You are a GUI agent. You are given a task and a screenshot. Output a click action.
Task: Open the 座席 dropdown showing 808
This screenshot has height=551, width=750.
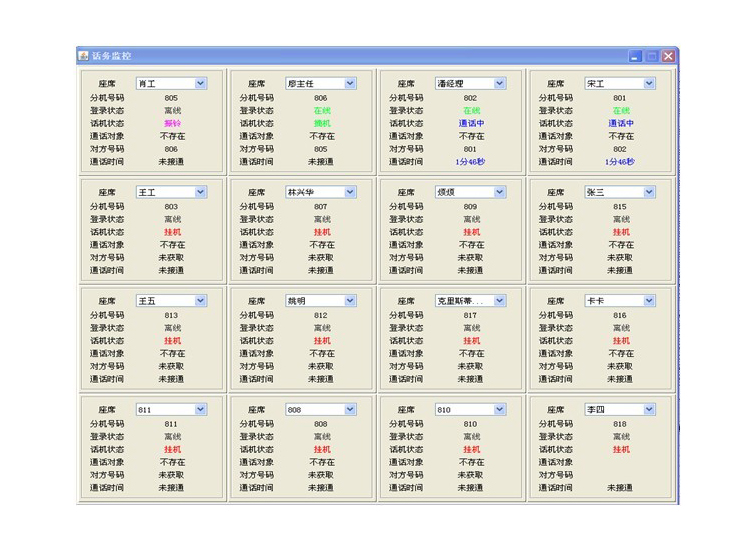pos(350,409)
